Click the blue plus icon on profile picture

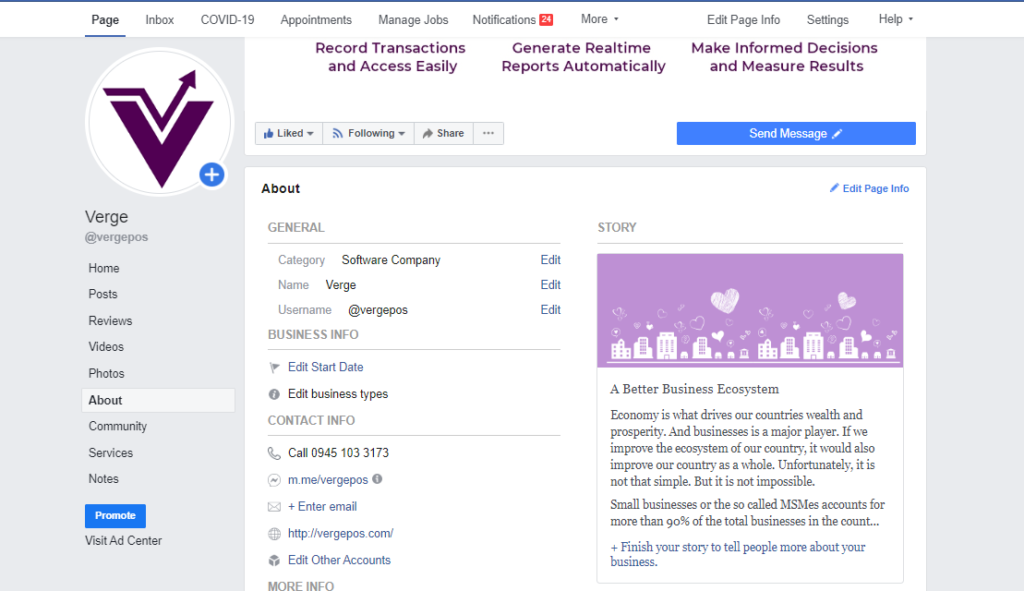coord(211,175)
